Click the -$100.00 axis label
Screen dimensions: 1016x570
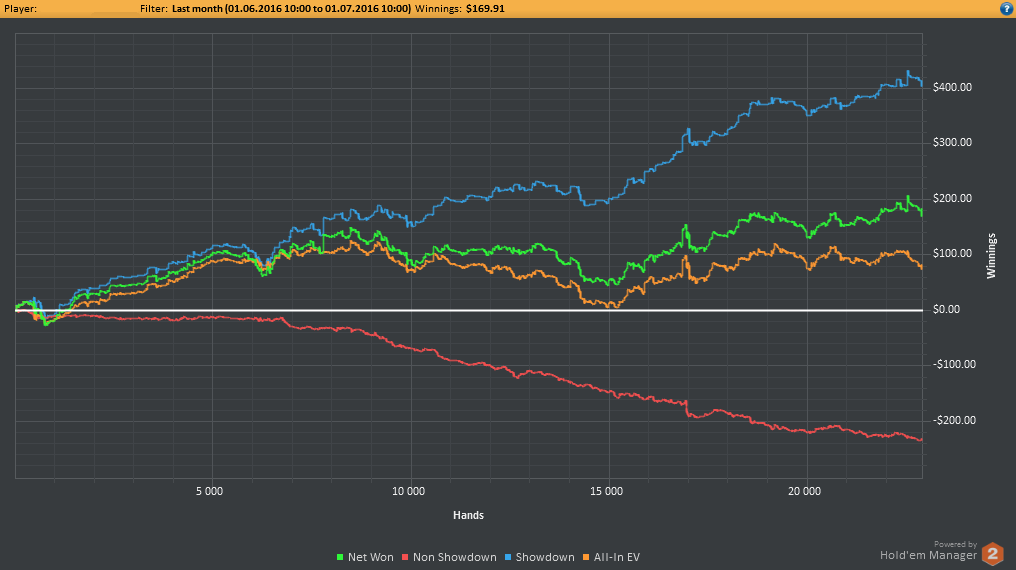[x=954, y=364]
